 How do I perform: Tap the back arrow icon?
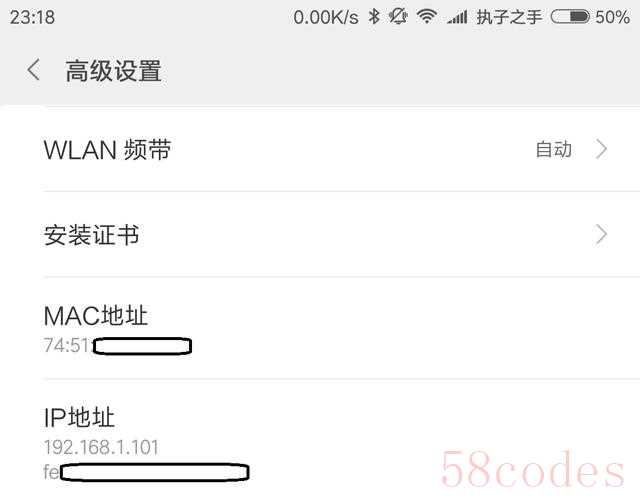[x=34, y=70]
